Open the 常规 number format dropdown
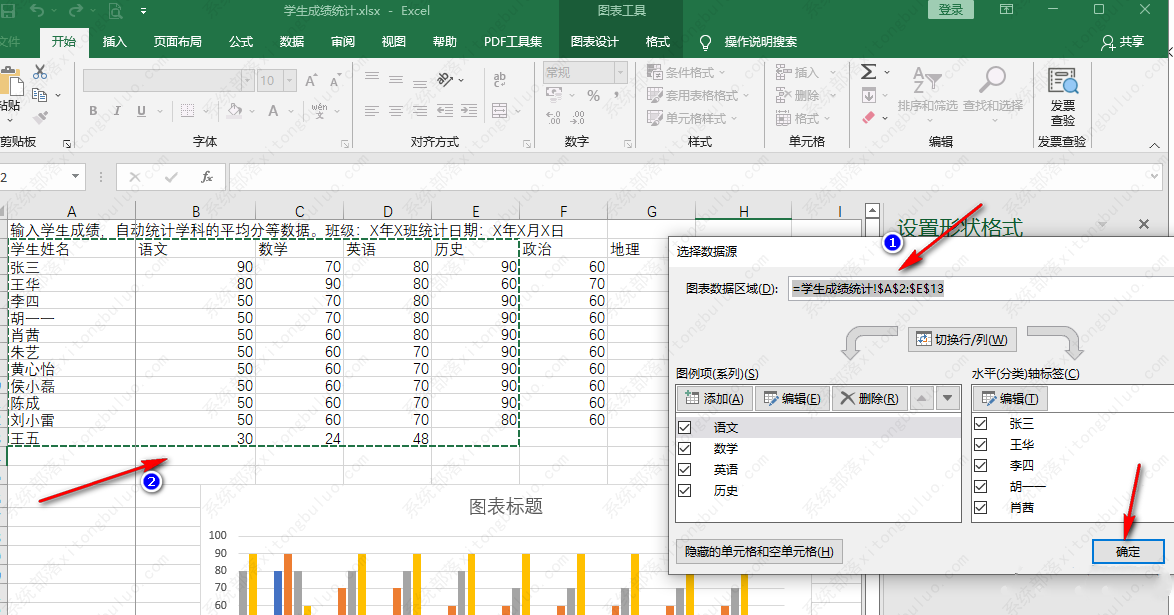This screenshot has width=1174, height=615. [621, 72]
